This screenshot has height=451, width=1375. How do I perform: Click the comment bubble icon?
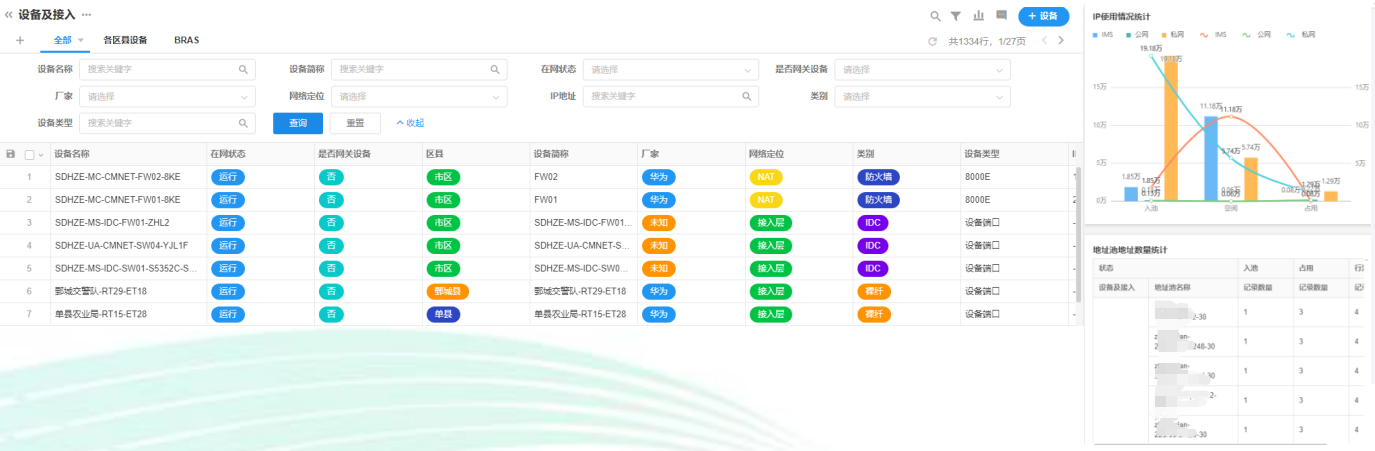pyautogui.click(x=1002, y=16)
